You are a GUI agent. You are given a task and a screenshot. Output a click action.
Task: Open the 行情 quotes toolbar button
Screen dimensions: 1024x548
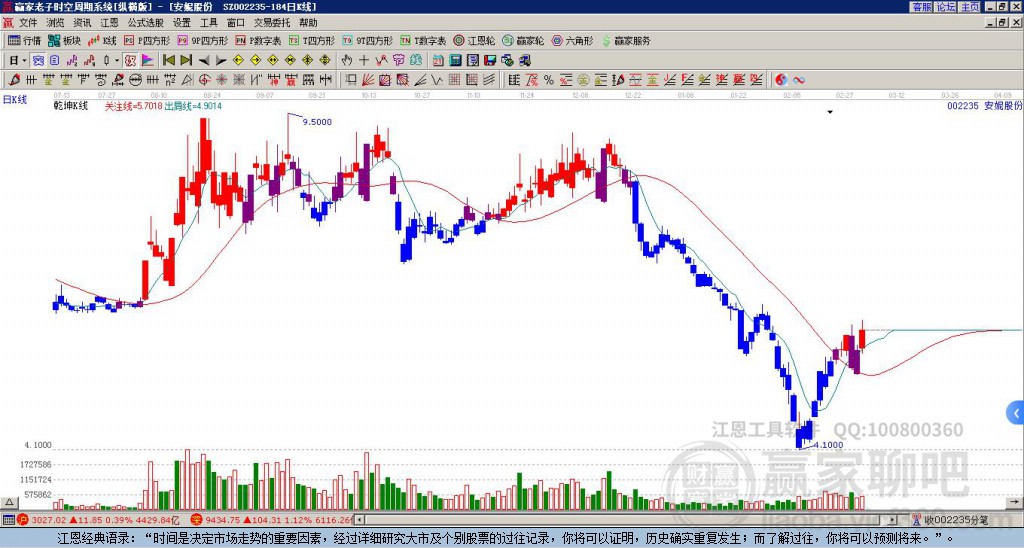coord(24,40)
